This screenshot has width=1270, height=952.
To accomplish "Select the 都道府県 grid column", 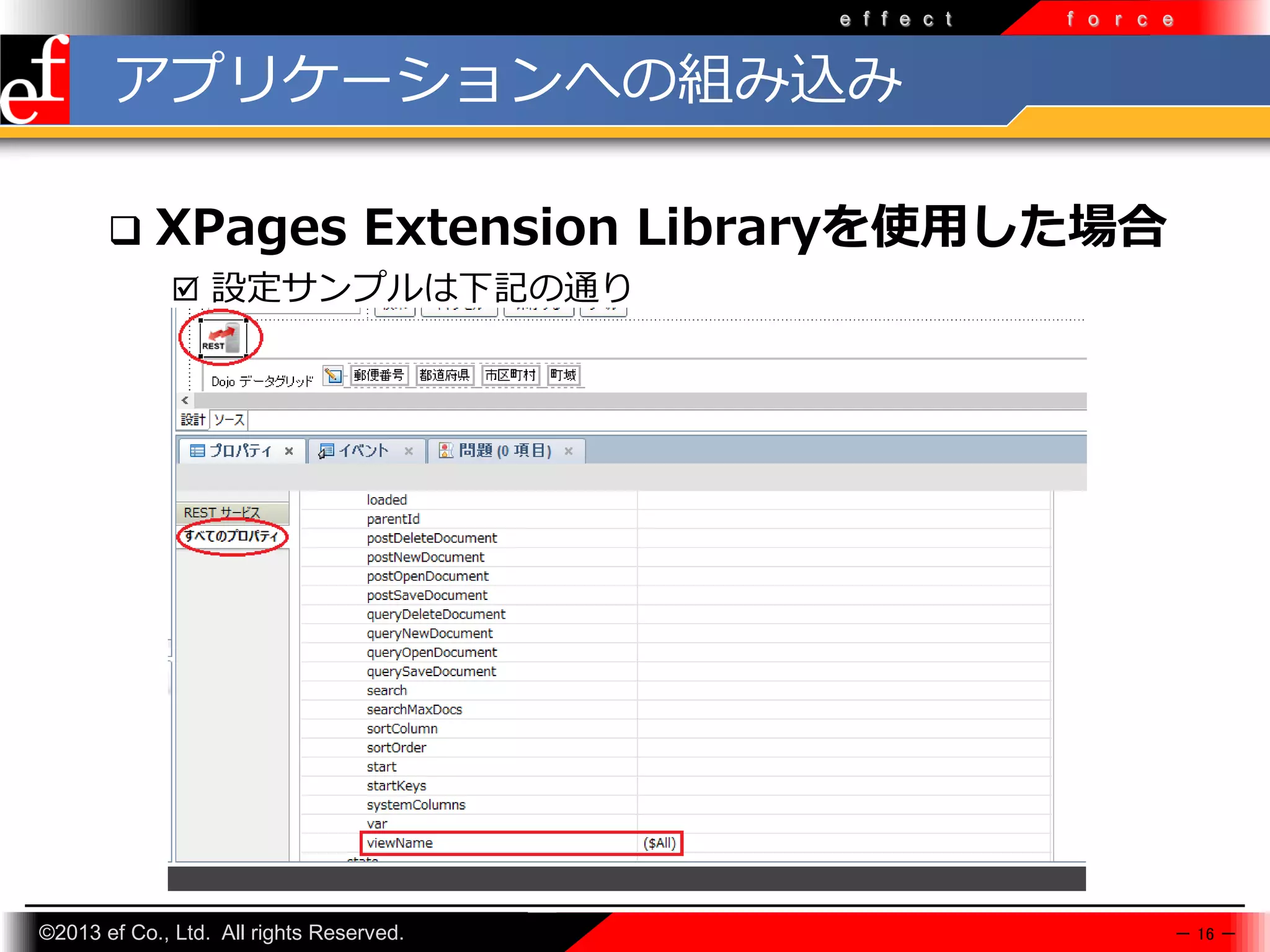I will click(x=444, y=375).
